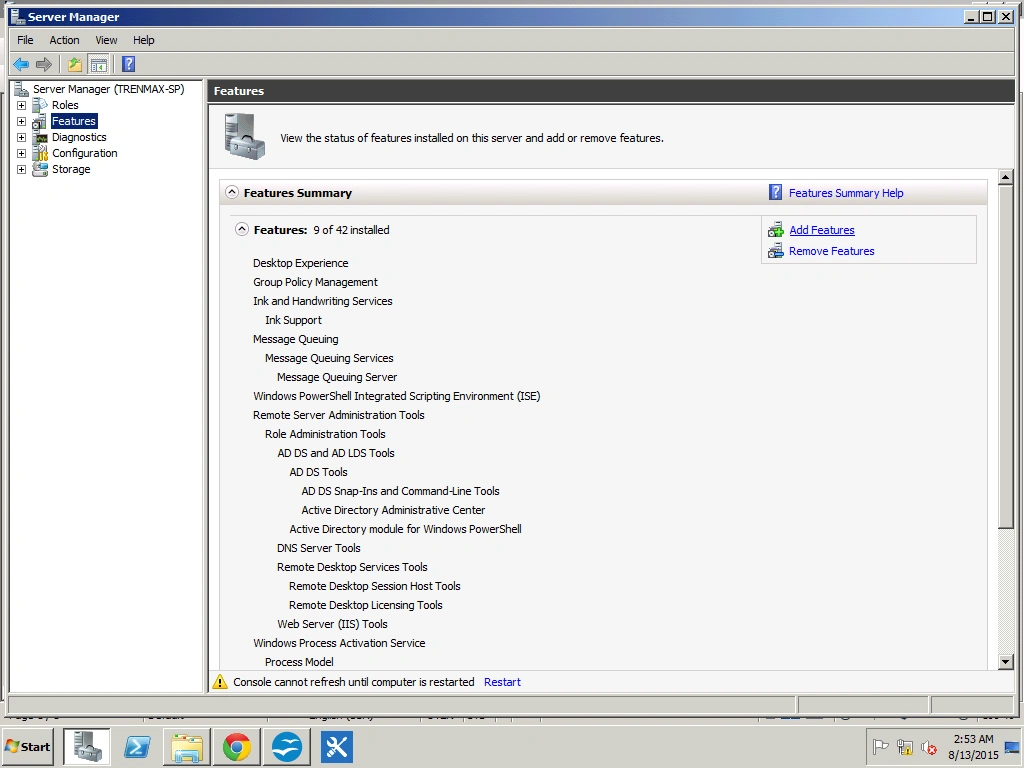
Task: Collapse the Features Summary section
Action: click(x=231, y=192)
